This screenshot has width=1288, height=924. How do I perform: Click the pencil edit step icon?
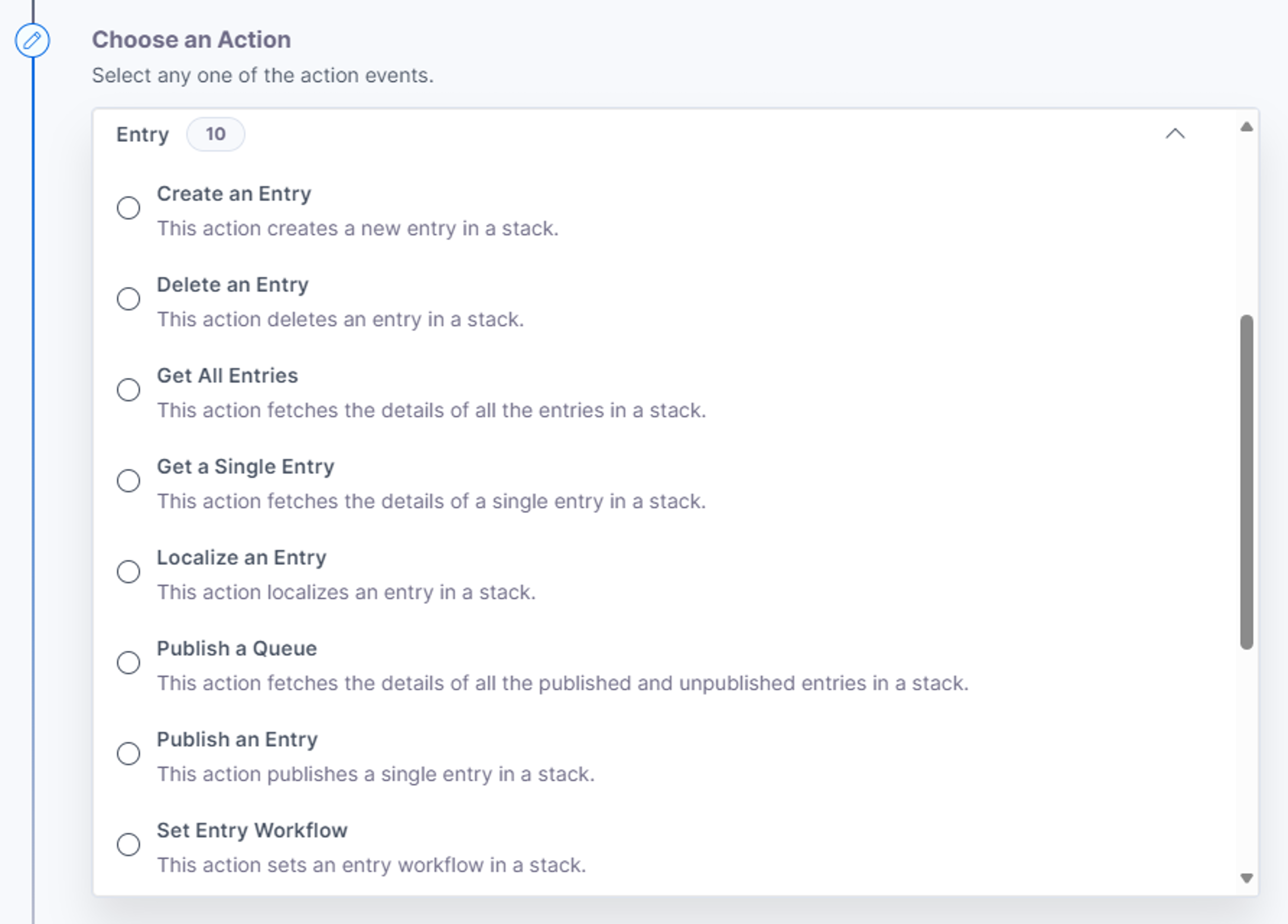point(33,40)
